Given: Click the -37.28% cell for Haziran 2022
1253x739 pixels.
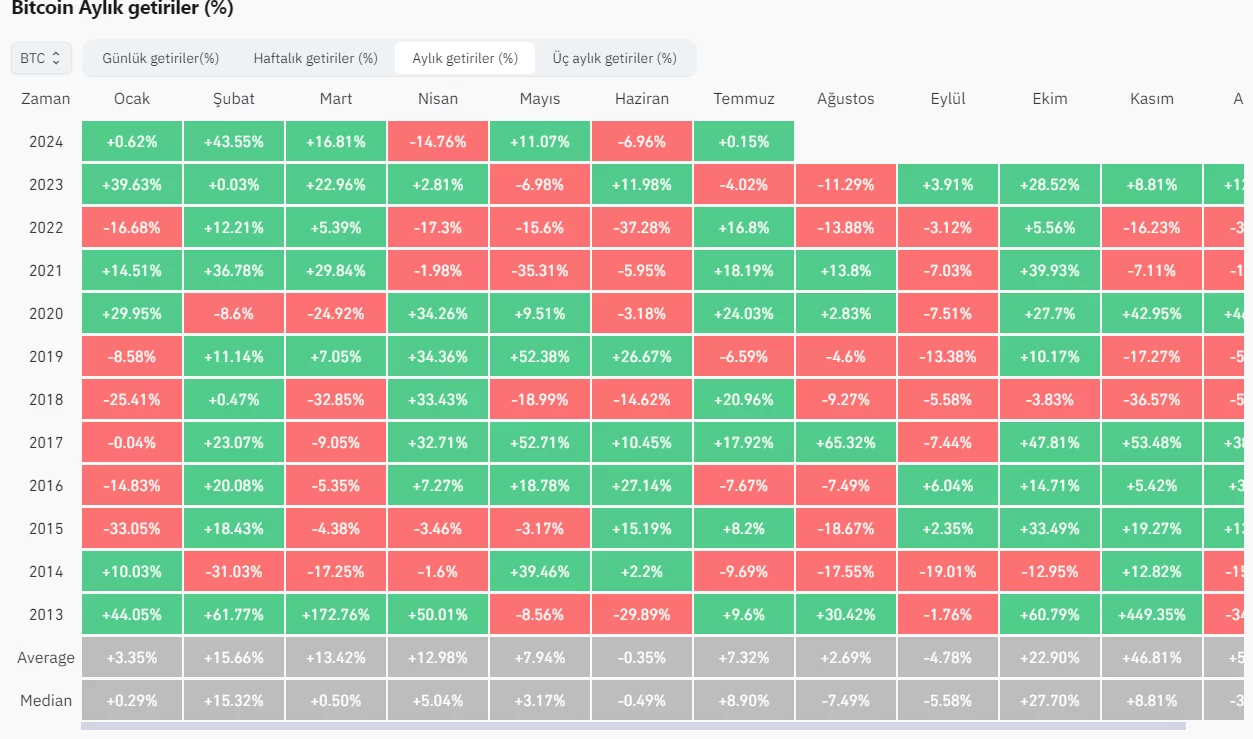Looking at the screenshot, I should pos(642,227).
